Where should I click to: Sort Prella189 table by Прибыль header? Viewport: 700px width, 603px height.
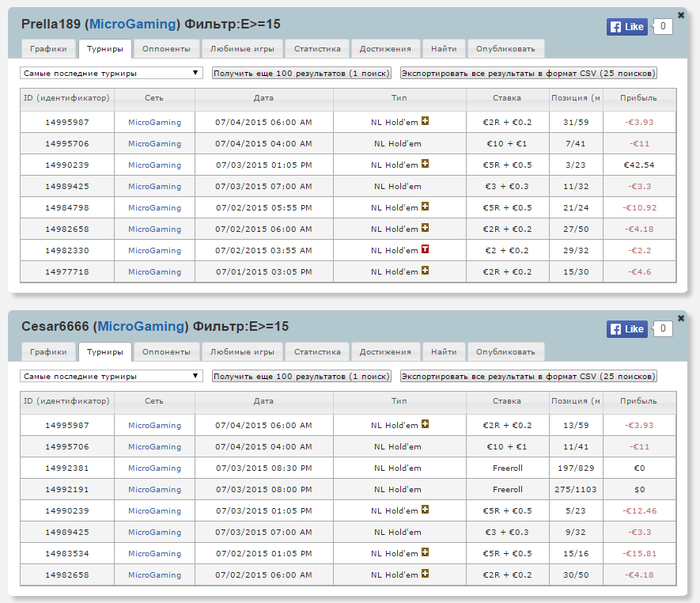(639, 98)
